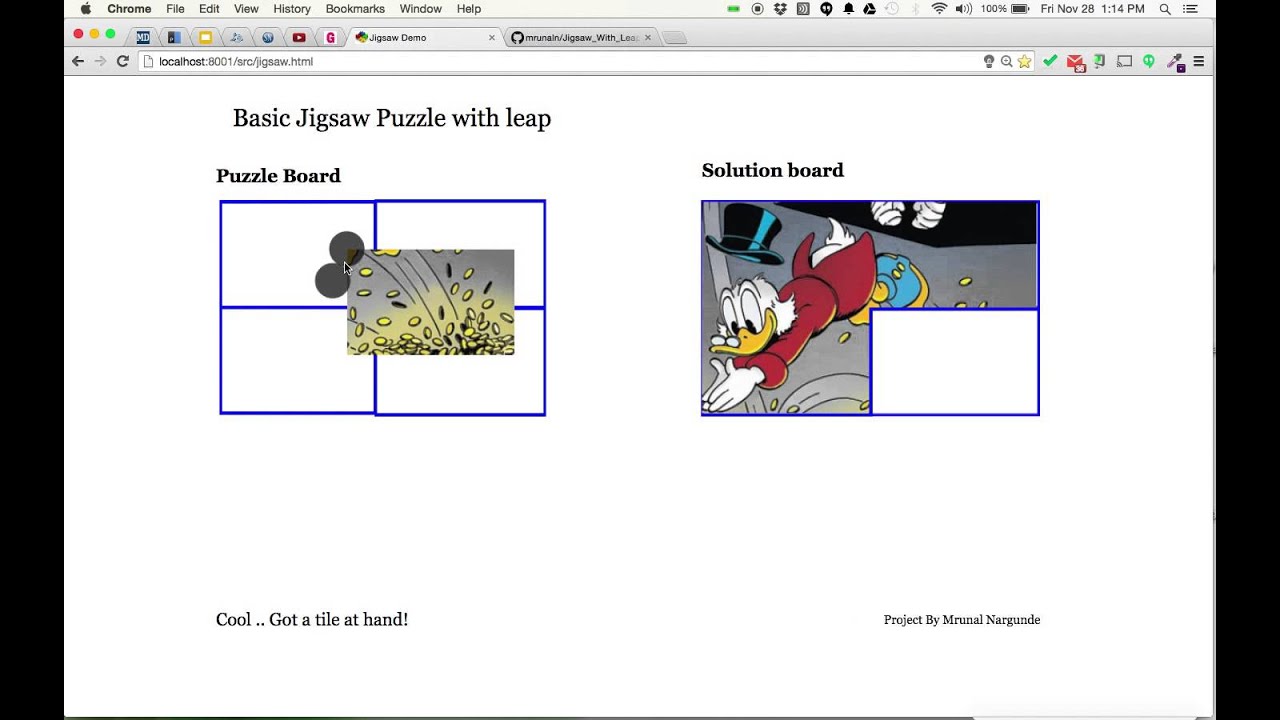The width and height of the screenshot is (1280, 720).
Task: Switch to the pinned pink G tab
Action: tap(330, 38)
